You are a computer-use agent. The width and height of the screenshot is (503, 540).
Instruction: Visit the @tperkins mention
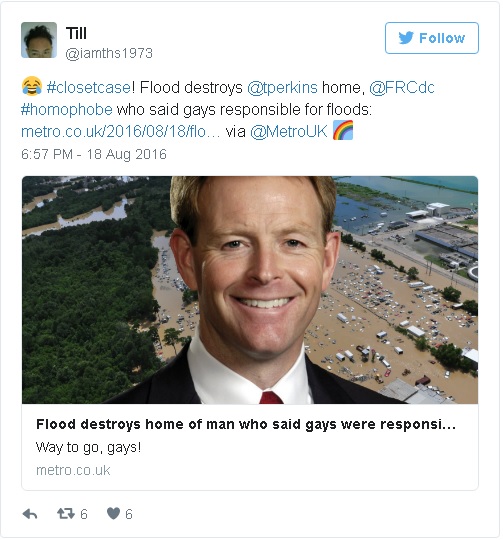pyautogui.click(x=282, y=87)
